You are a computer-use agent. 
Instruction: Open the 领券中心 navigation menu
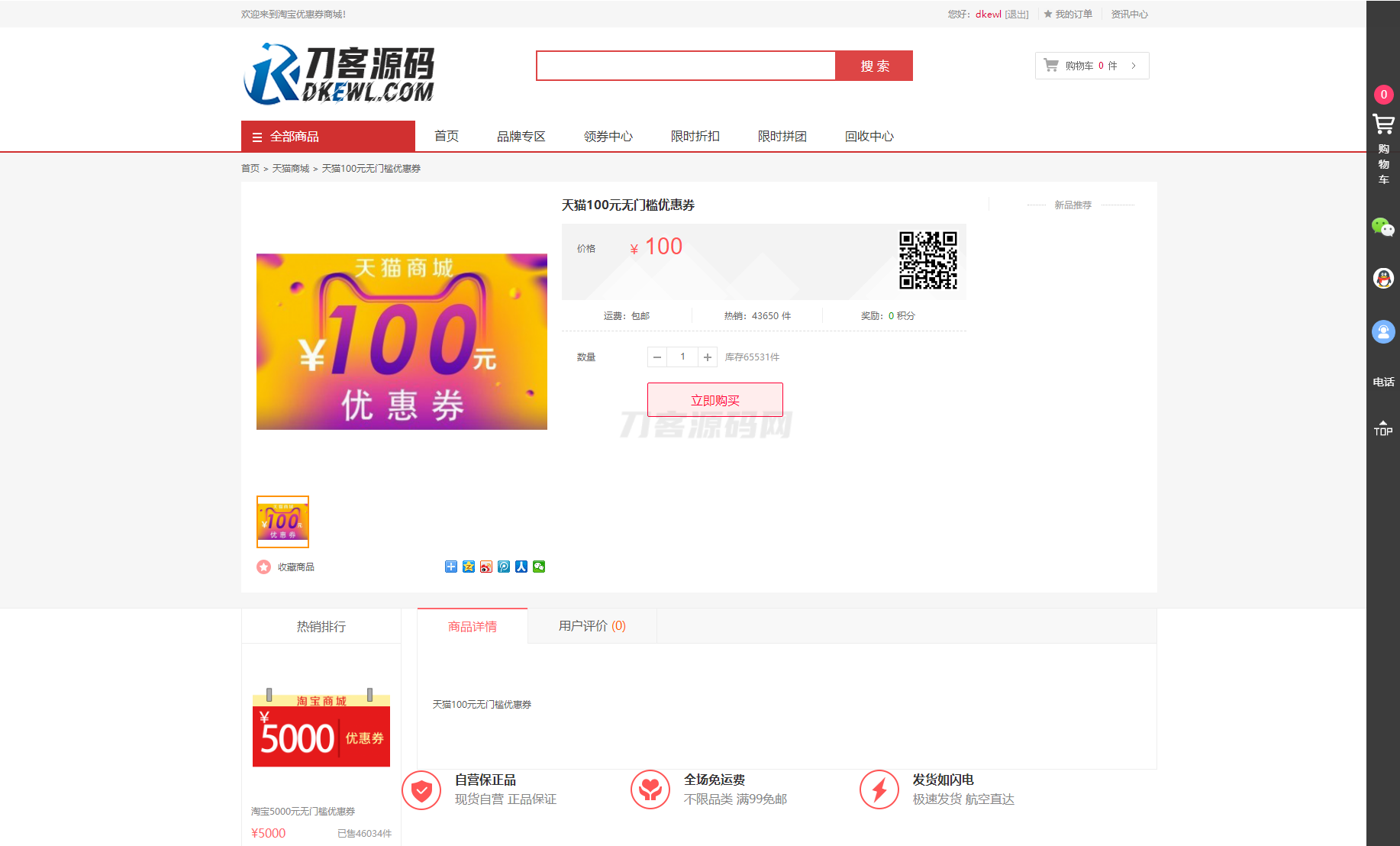click(x=608, y=136)
